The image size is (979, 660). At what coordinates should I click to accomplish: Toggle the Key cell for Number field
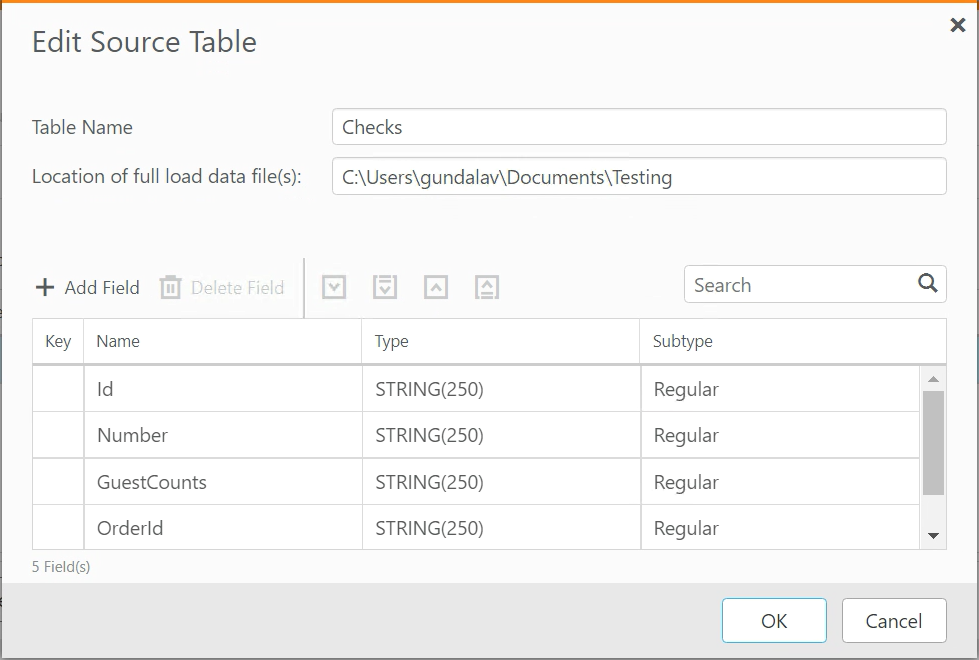click(x=58, y=435)
